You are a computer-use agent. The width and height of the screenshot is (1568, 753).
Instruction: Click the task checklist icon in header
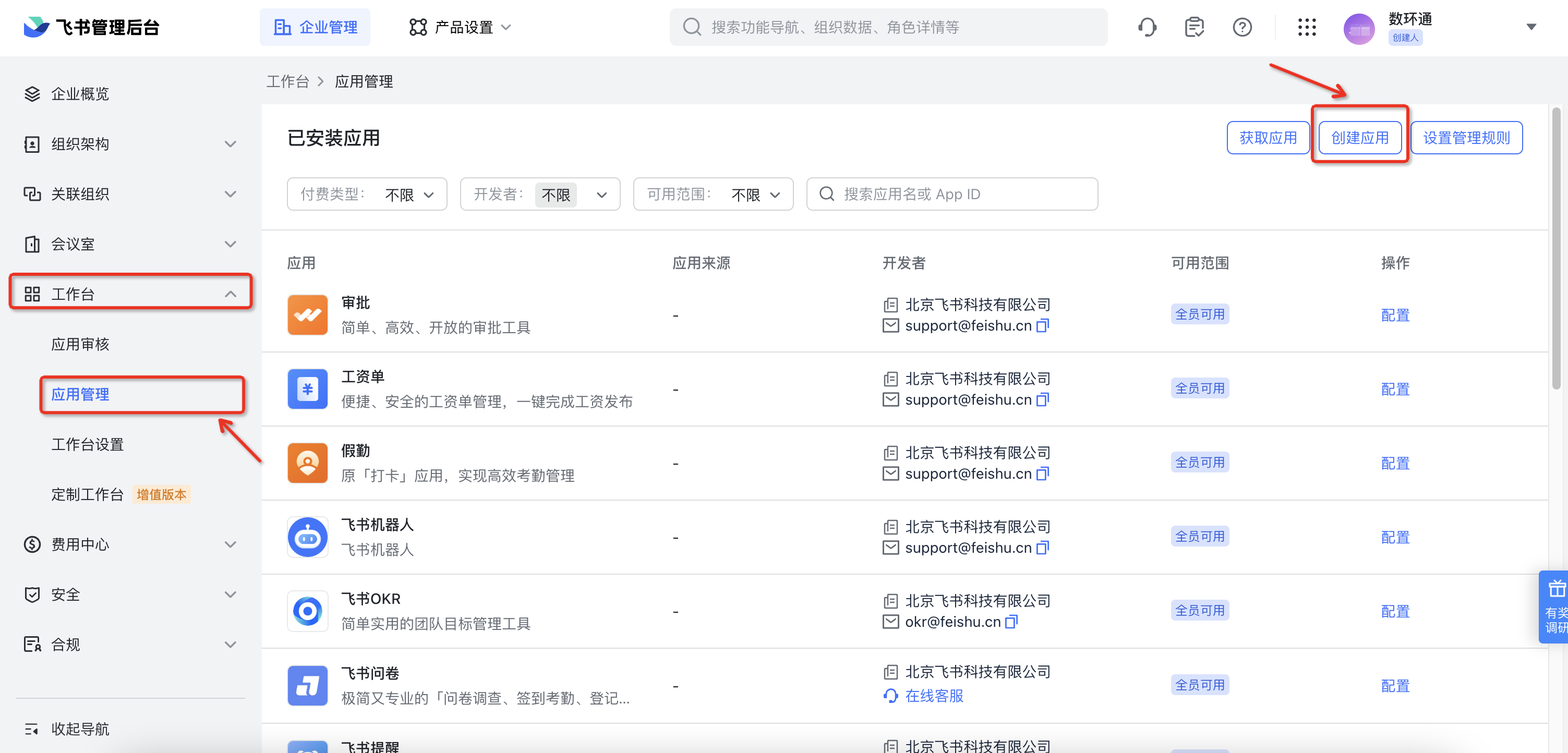(1195, 28)
